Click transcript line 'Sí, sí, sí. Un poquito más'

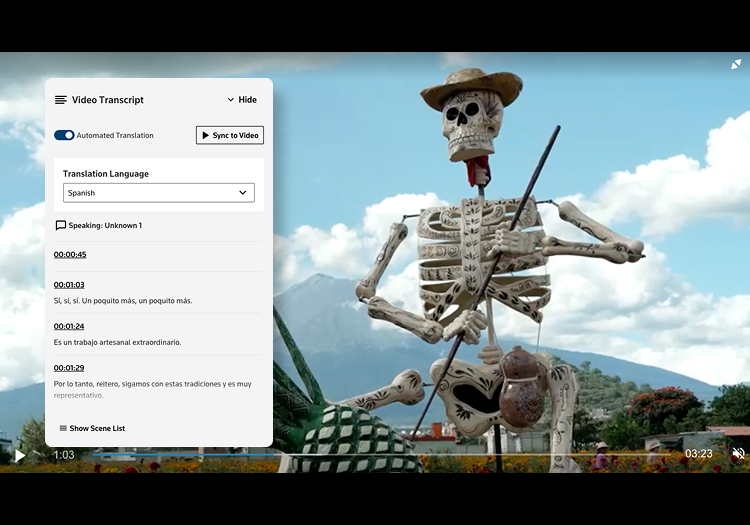(x=123, y=301)
